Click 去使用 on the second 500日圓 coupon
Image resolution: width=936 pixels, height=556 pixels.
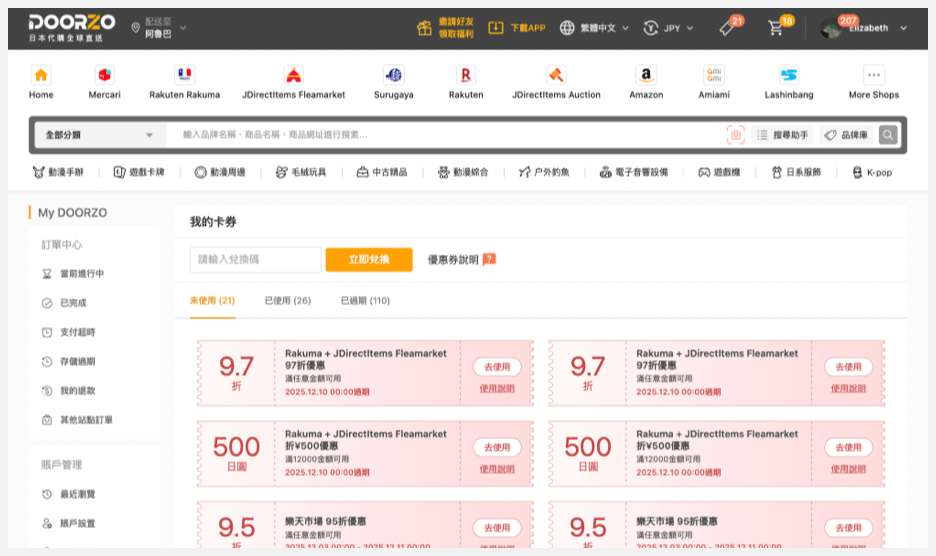[x=848, y=447]
